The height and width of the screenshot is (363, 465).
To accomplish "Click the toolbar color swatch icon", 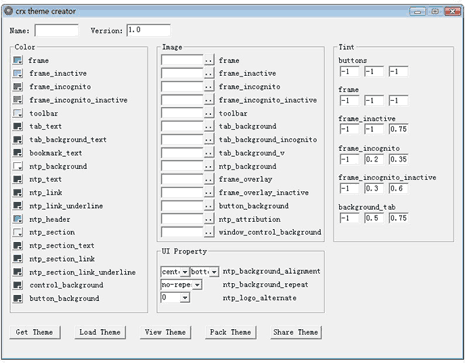I will point(18,113).
